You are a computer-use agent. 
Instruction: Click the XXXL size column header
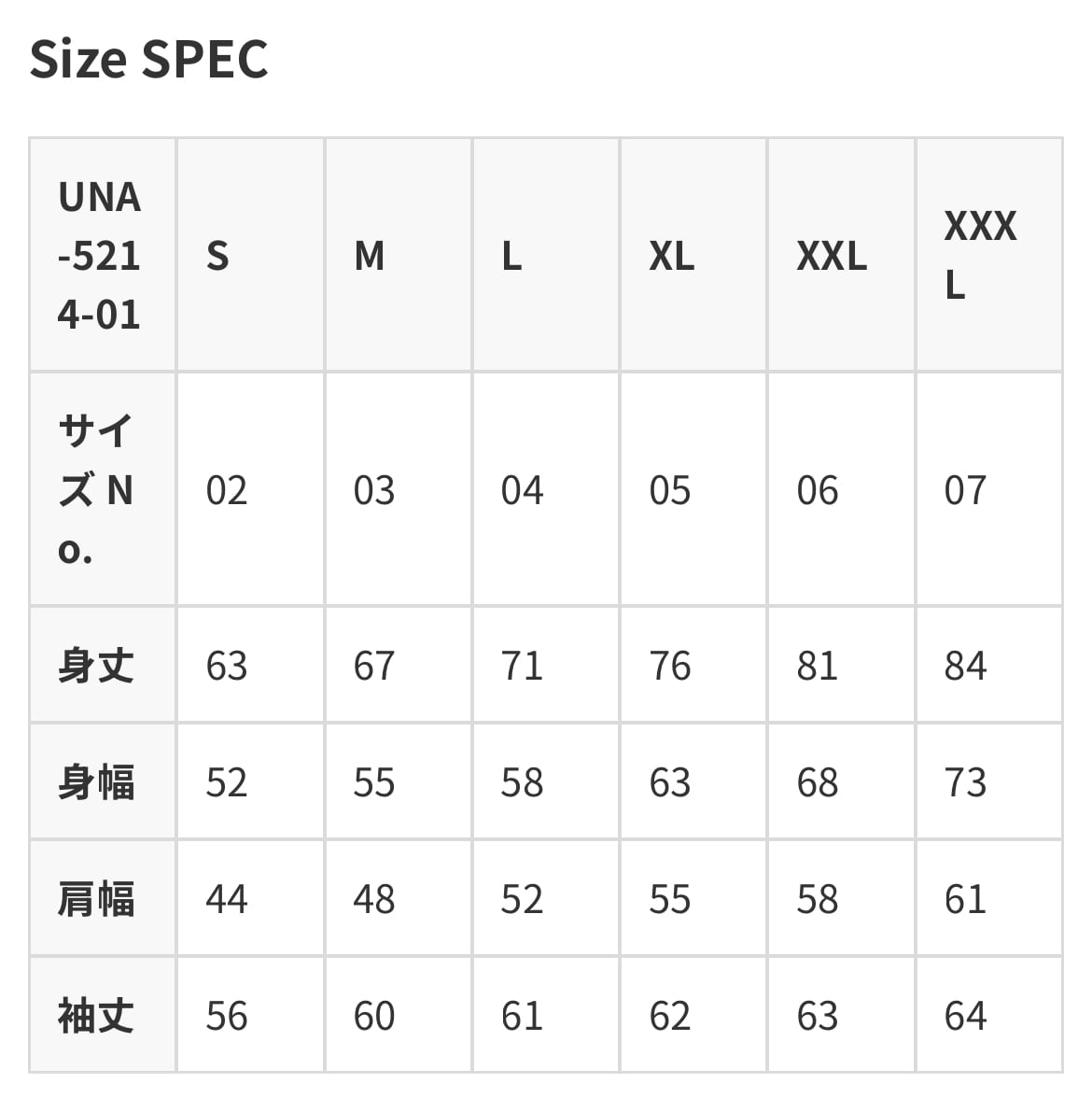click(x=979, y=255)
